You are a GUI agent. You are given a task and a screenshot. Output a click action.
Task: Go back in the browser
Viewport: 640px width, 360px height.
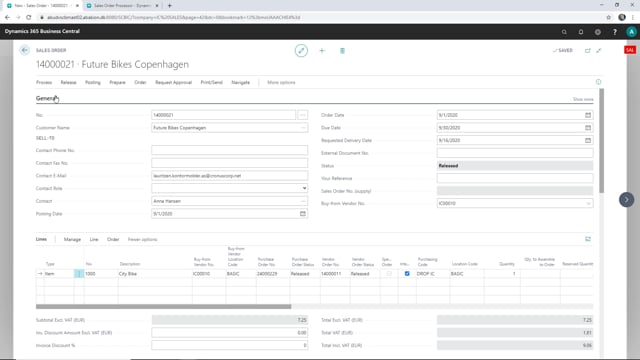pyautogui.click(x=7, y=17)
